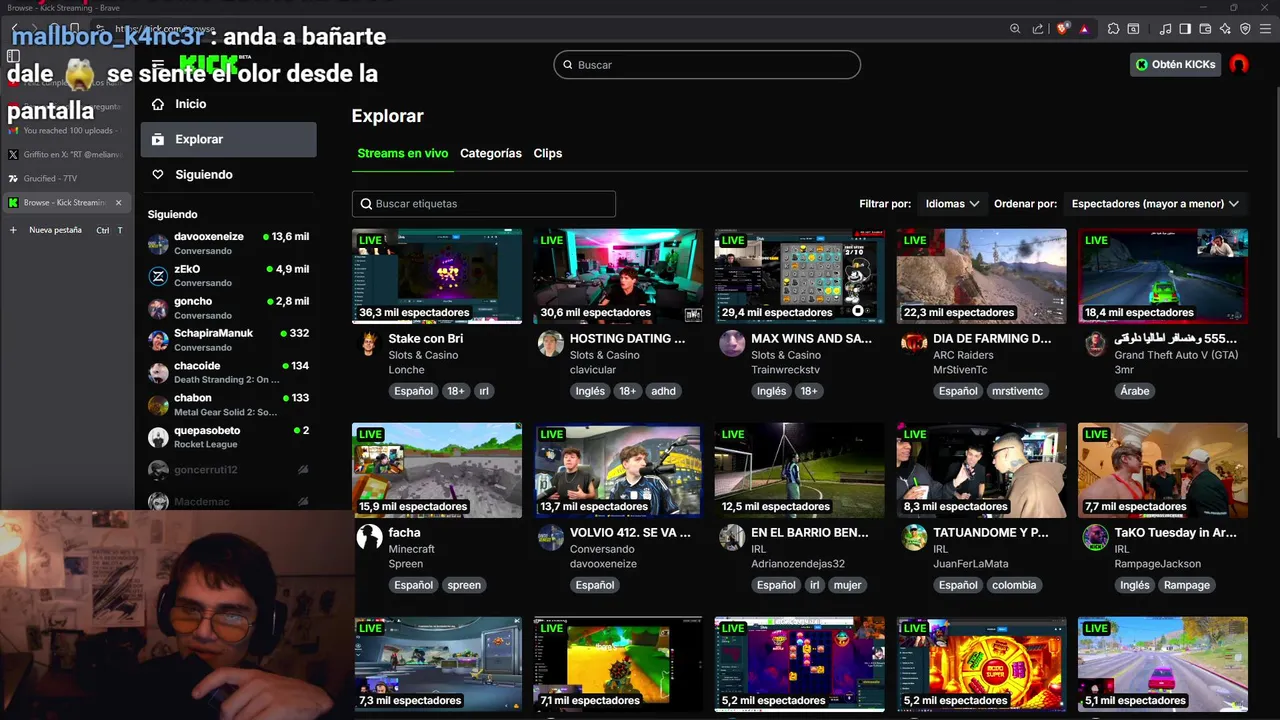Screen dimensions: 1280x720
Task: Open SchapiraManuk in following list
Action: 228,340
